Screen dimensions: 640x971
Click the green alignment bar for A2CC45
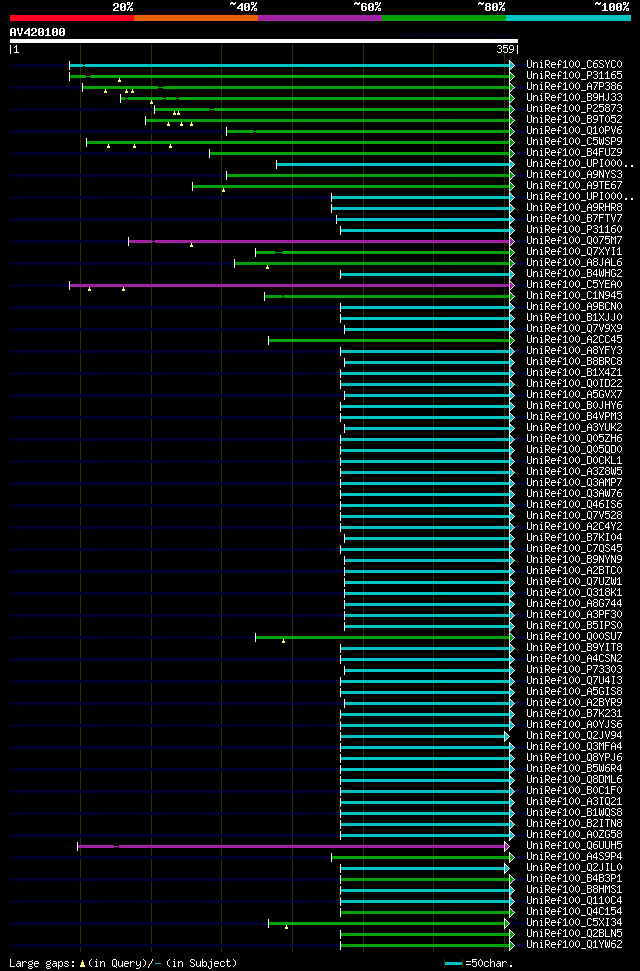388,340
